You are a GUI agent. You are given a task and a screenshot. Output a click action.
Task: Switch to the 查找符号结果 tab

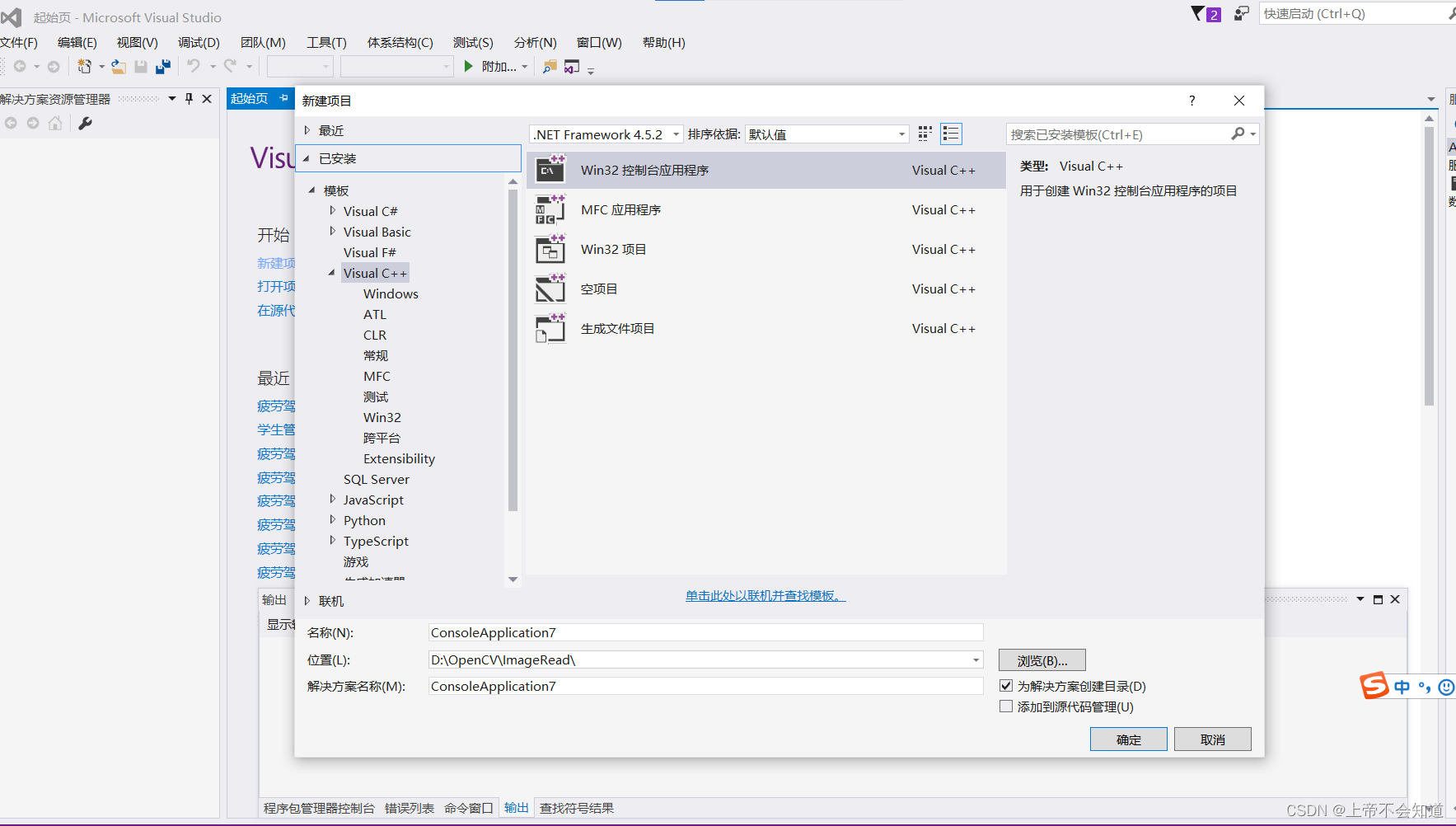click(577, 808)
